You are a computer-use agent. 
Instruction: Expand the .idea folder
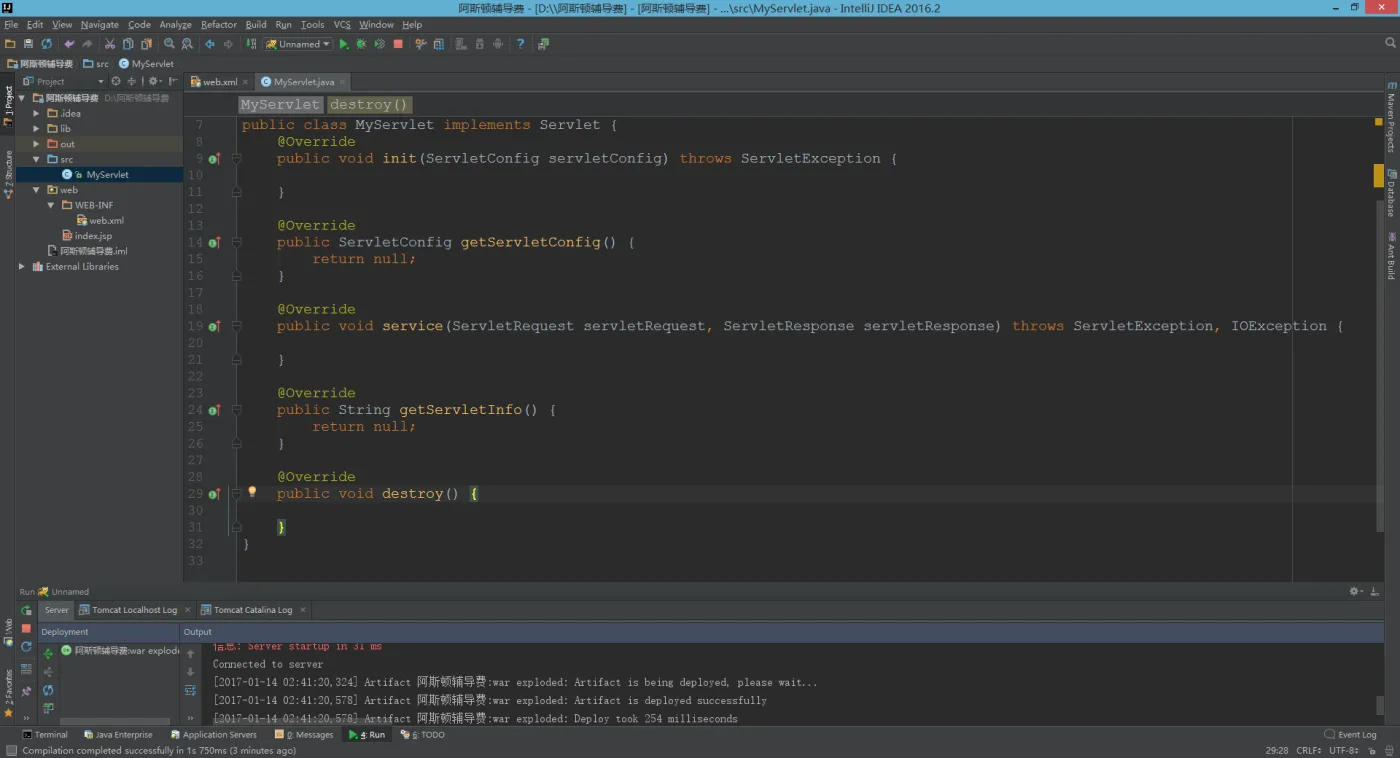tap(37, 113)
